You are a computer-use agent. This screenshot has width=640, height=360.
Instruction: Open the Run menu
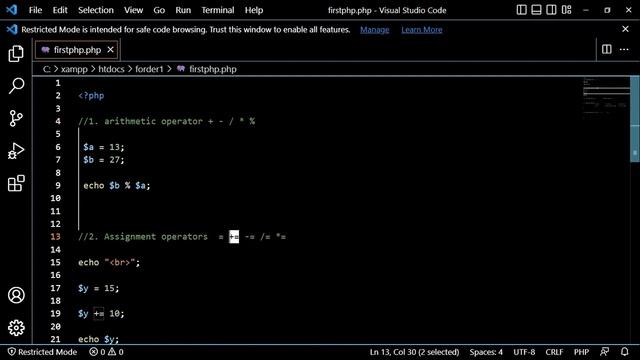pyautogui.click(x=183, y=10)
